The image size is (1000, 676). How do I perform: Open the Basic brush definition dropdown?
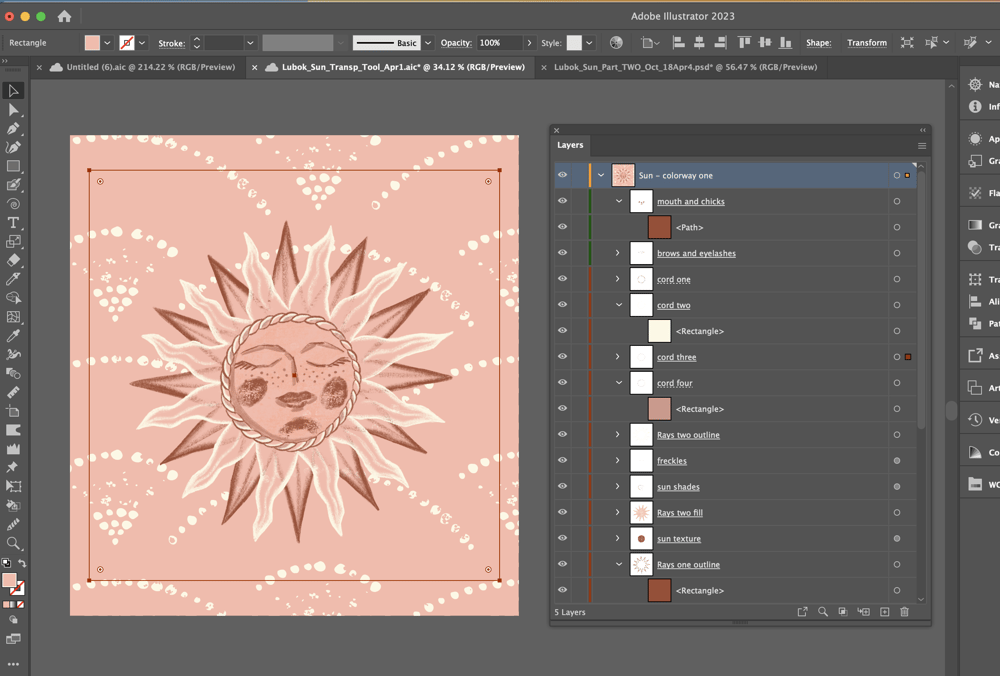(x=428, y=43)
